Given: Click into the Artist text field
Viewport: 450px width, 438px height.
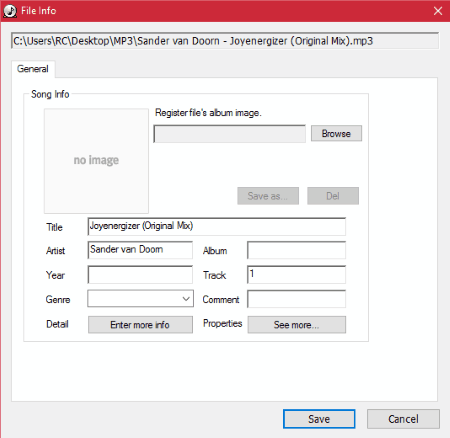Looking at the screenshot, I should 140,250.
